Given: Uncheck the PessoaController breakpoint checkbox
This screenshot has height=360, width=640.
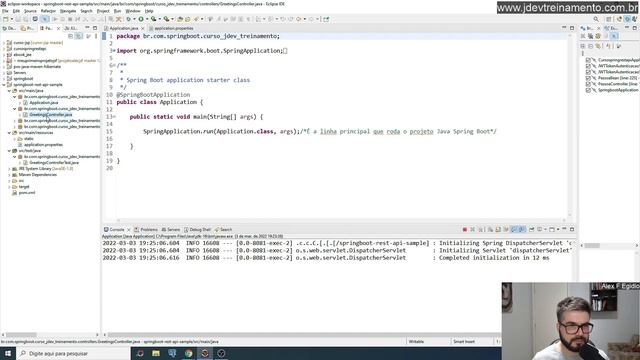Looking at the screenshot, I should (588, 84).
